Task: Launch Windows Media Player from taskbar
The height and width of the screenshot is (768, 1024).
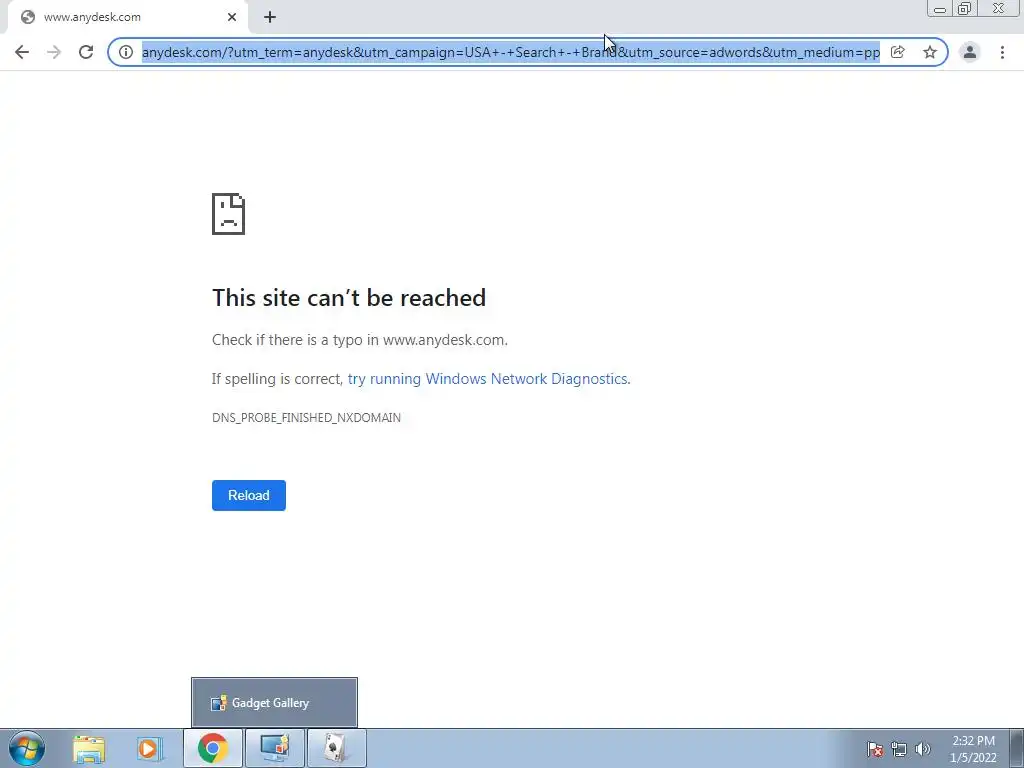Action: [149, 748]
